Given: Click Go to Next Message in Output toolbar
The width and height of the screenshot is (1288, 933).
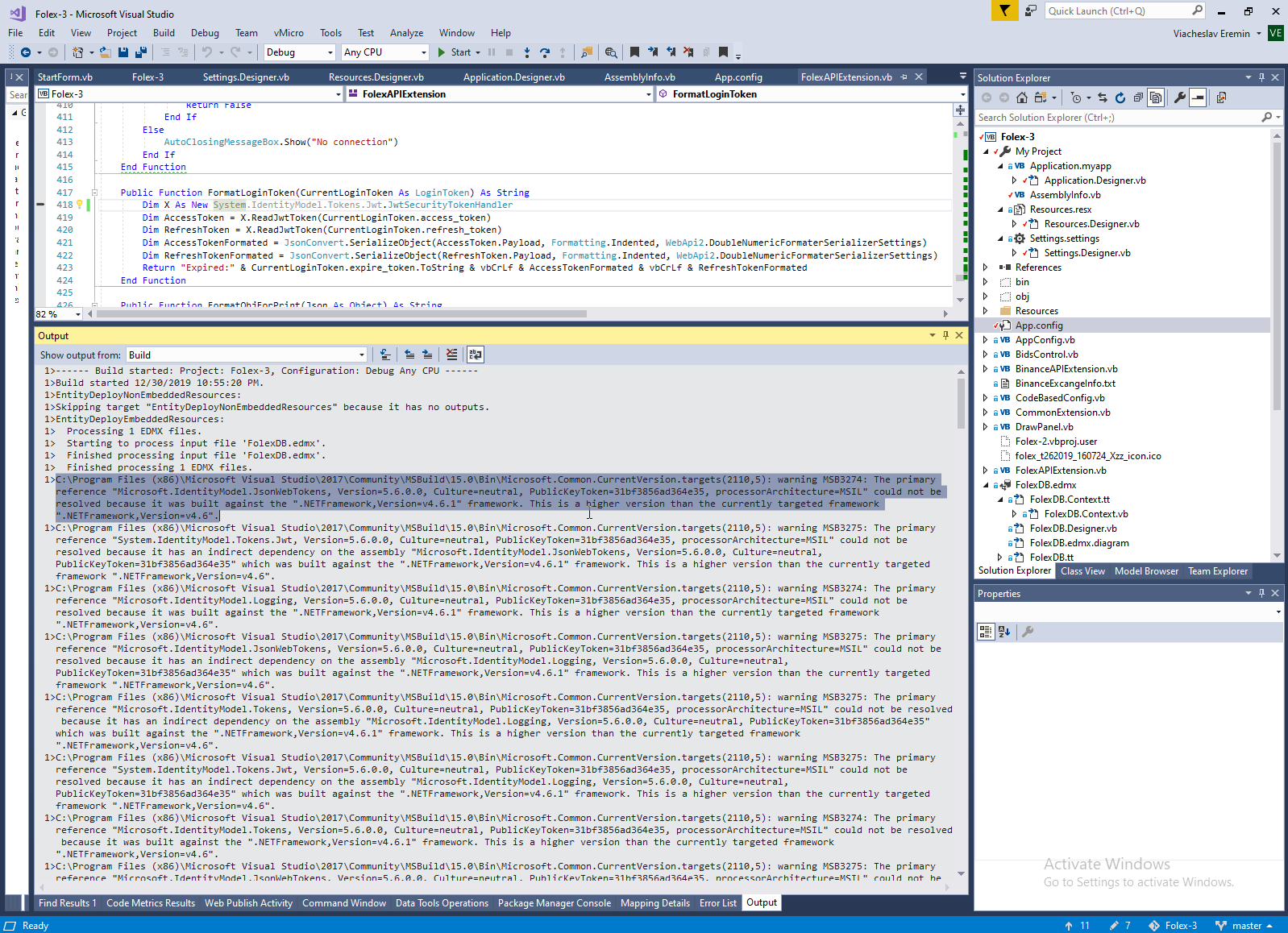Looking at the screenshot, I should click(427, 355).
